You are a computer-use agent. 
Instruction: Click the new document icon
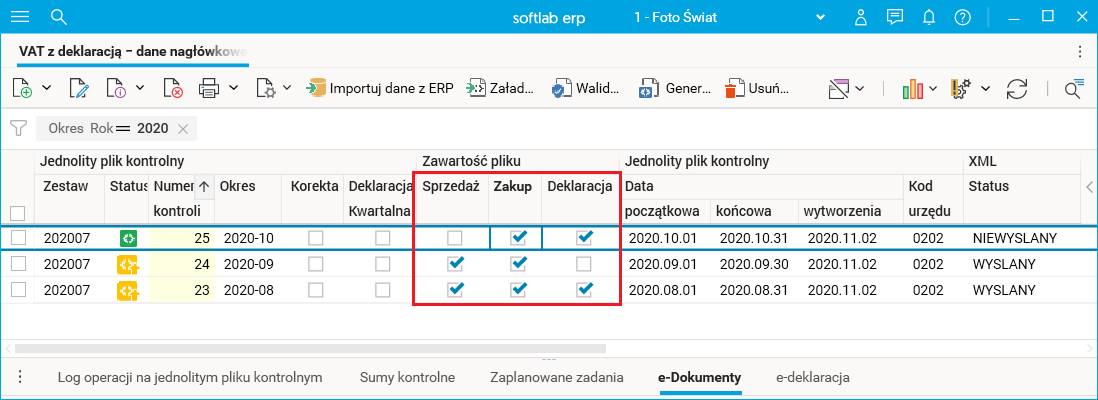[x=22, y=88]
